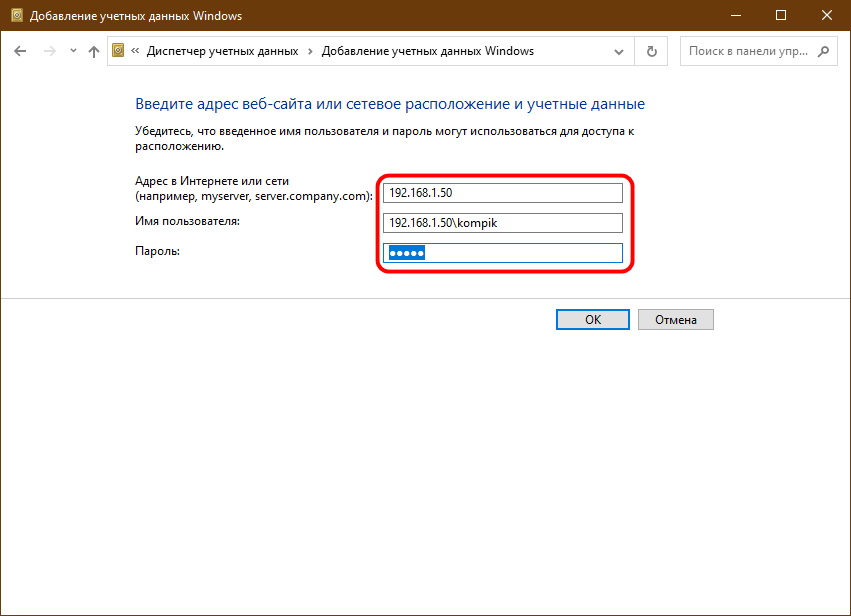Close the Добавление учетных данных window
This screenshot has height=616, width=851.
tap(827, 15)
